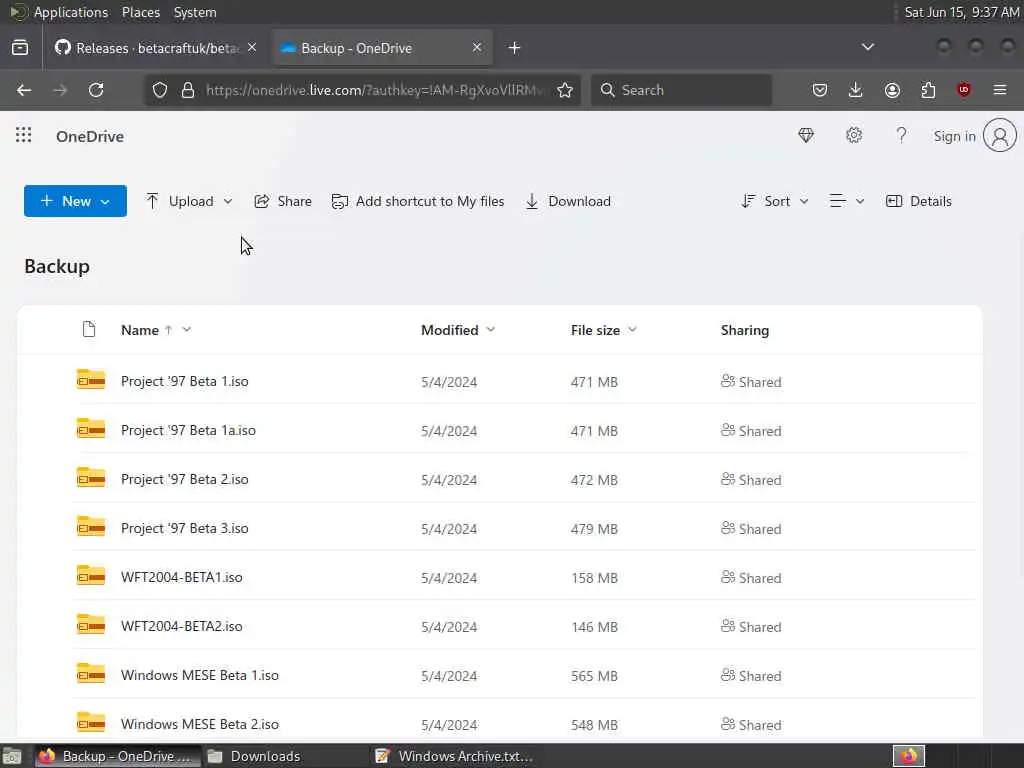Switch to the Releases betacraftuk tab

pyautogui.click(x=147, y=48)
